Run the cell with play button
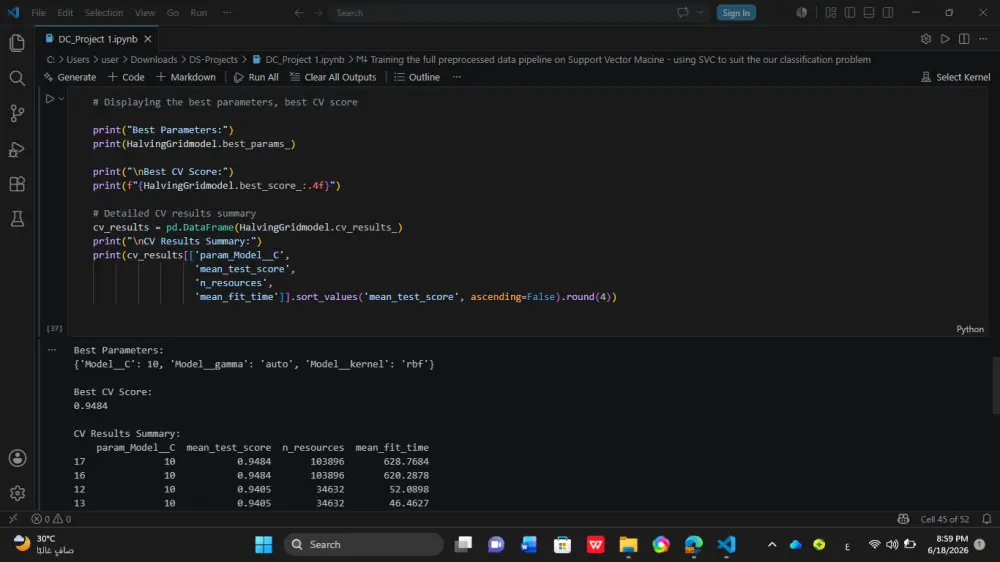1000x562 pixels. (x=49, y=99)
